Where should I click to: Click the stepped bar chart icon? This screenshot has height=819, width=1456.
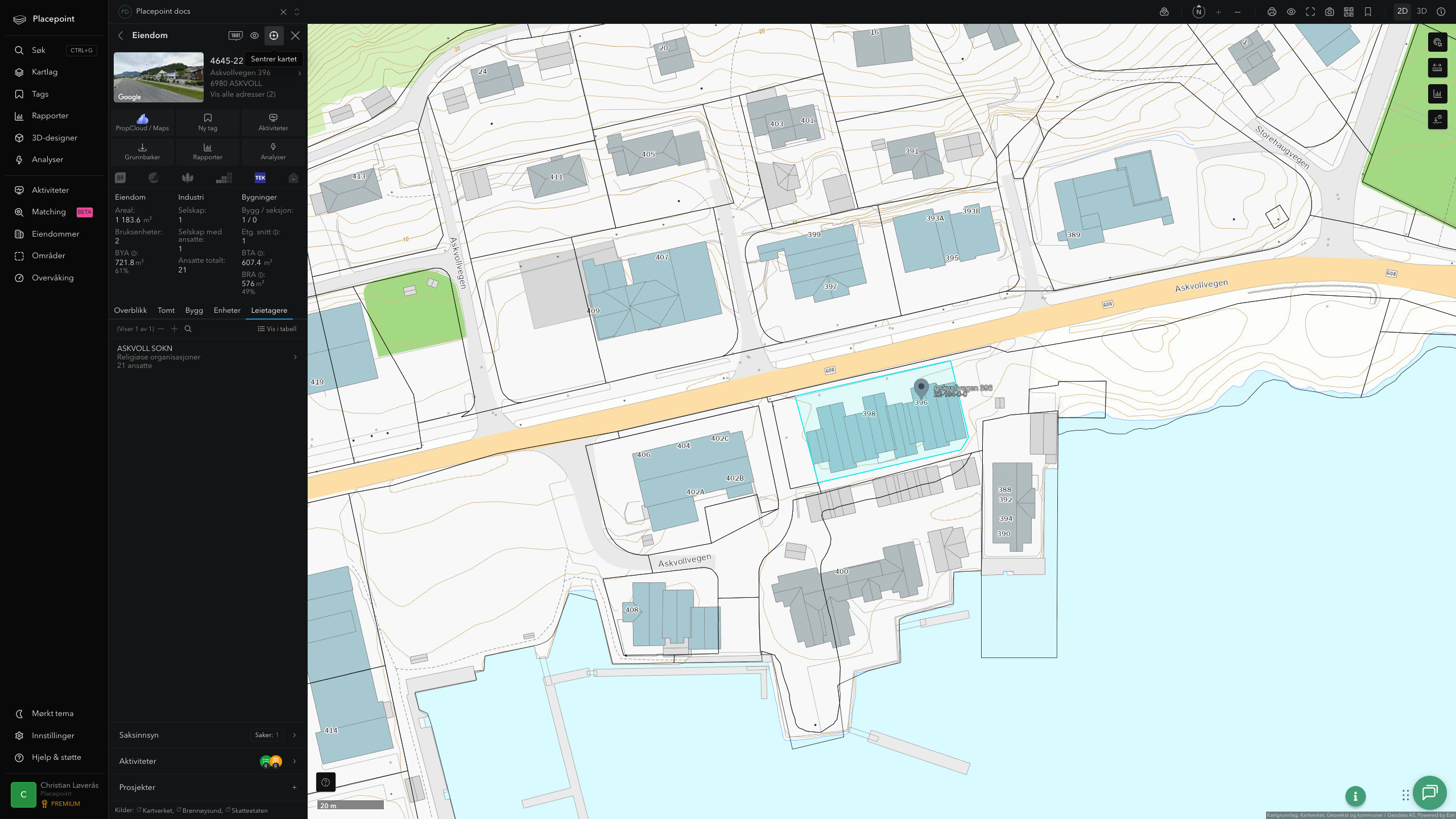[224, 178]
